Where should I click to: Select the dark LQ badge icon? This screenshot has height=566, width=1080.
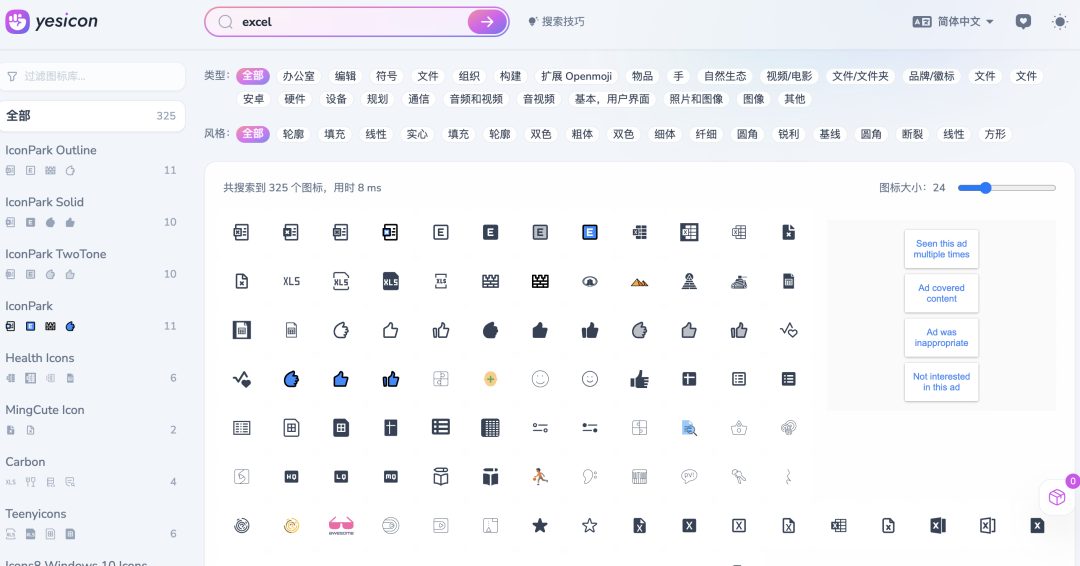pyautogui.click(x=341, y=477)
